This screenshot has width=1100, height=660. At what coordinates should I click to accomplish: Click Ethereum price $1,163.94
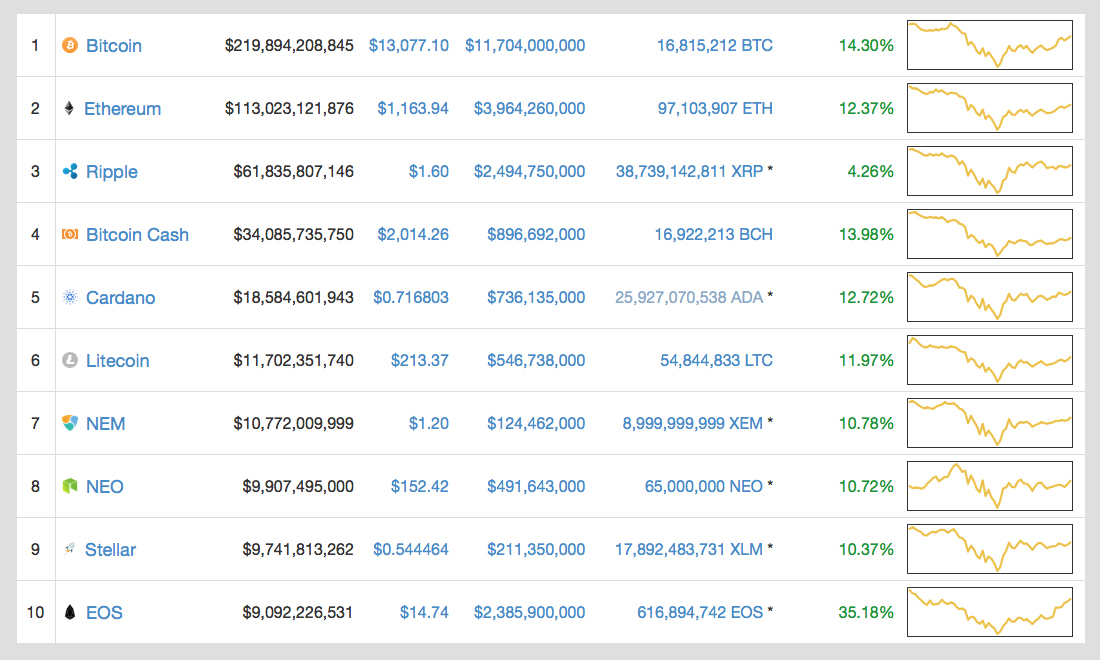point(413,109)
